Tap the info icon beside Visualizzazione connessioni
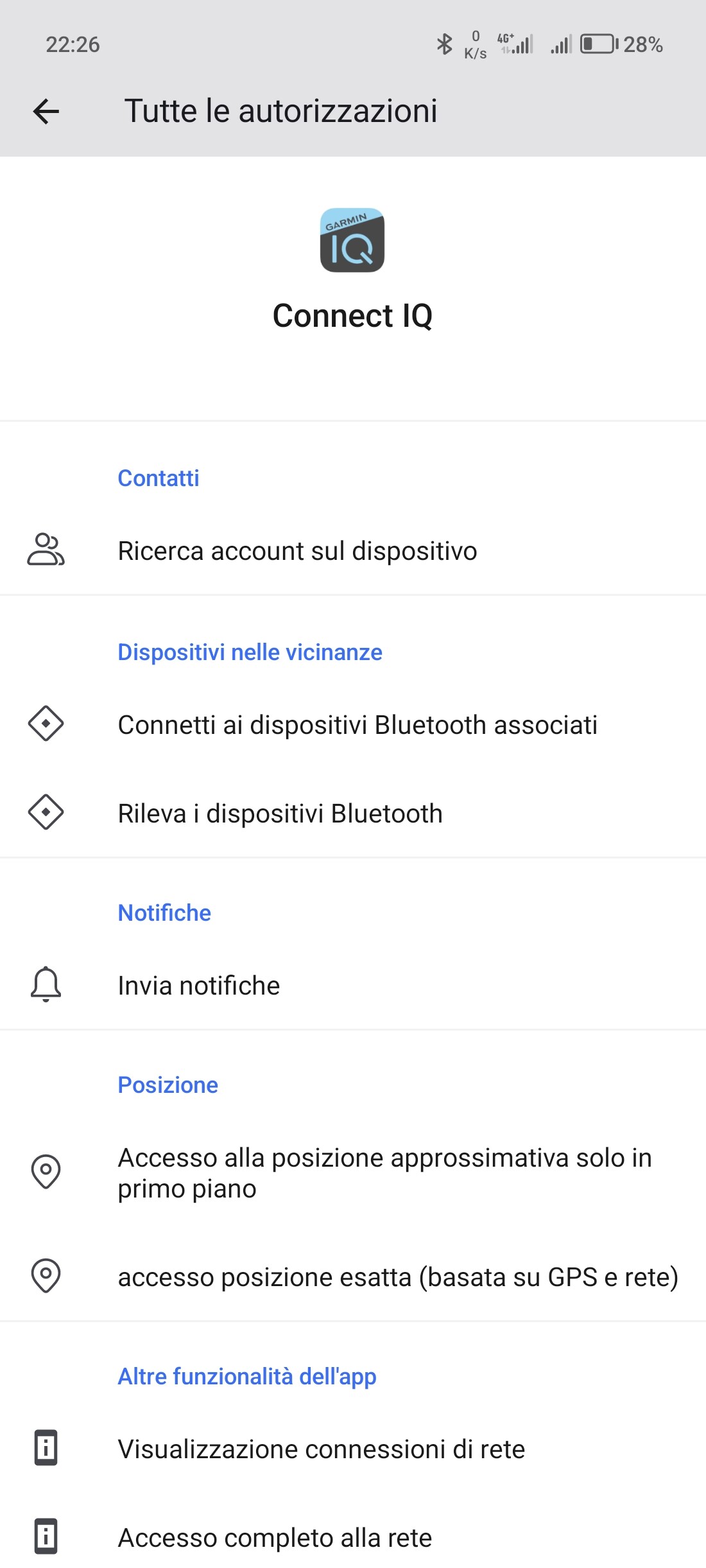706x1568 pixels. pyautogui.click(x=46, y=1448)
